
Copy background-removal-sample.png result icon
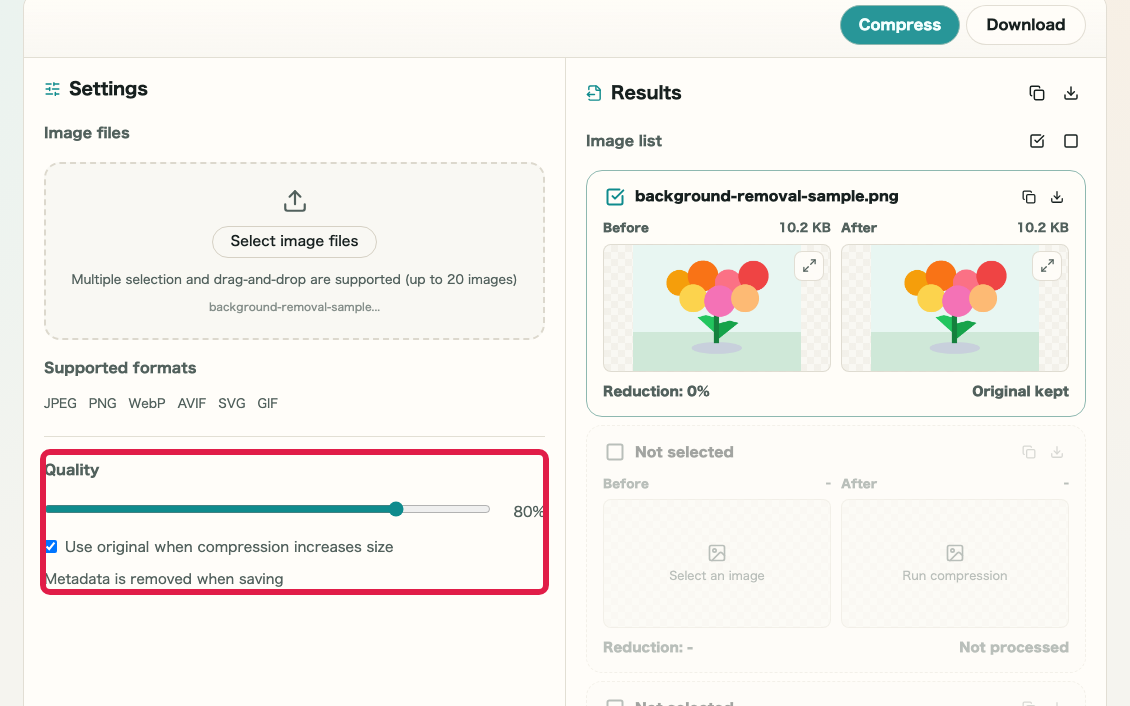1028,197
